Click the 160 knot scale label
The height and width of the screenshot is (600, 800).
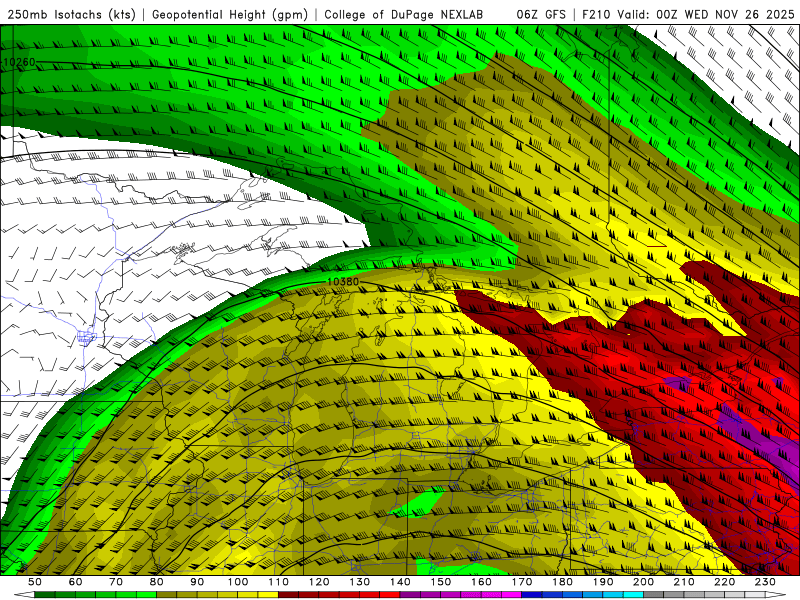pos(481,582)
